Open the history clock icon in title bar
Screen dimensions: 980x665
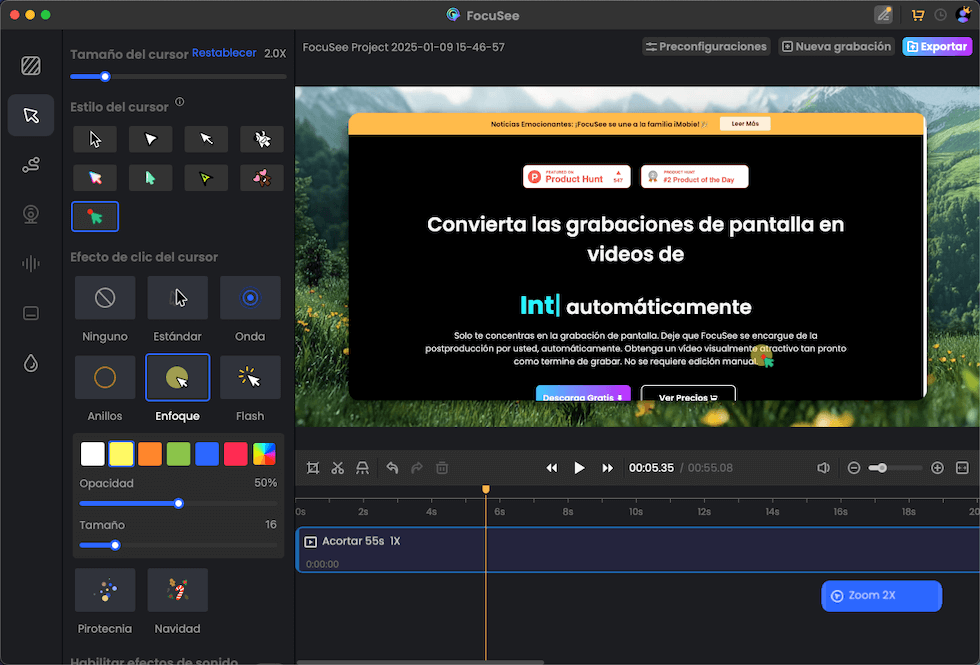[x=940, y=15]
